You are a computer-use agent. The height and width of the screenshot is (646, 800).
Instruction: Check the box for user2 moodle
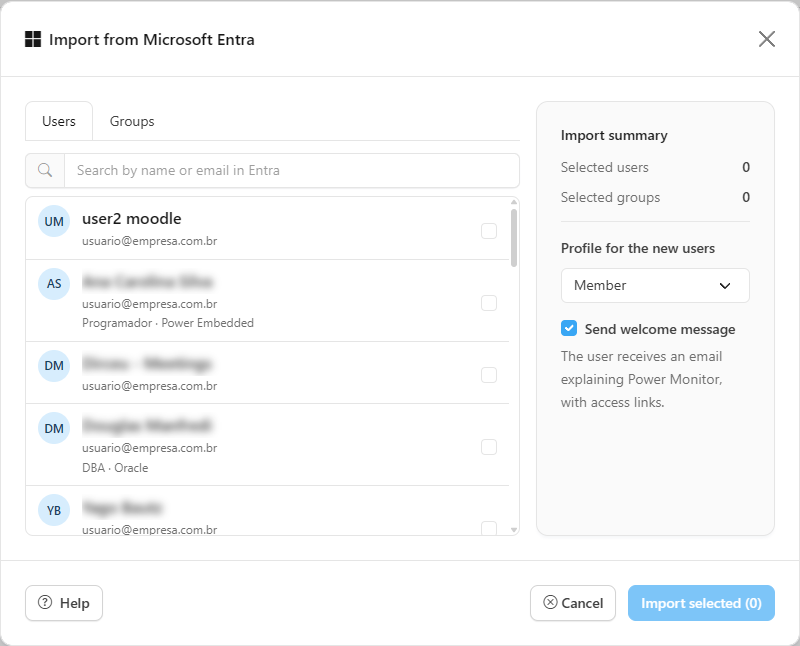tap(489, 231)
